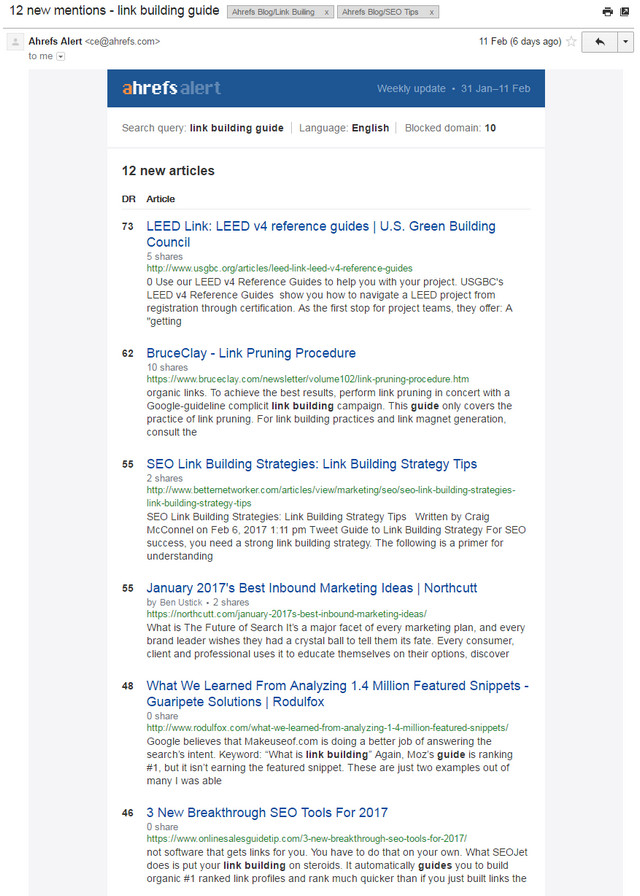
Task: Click the DR column header
Action: (x=129, y=199)
